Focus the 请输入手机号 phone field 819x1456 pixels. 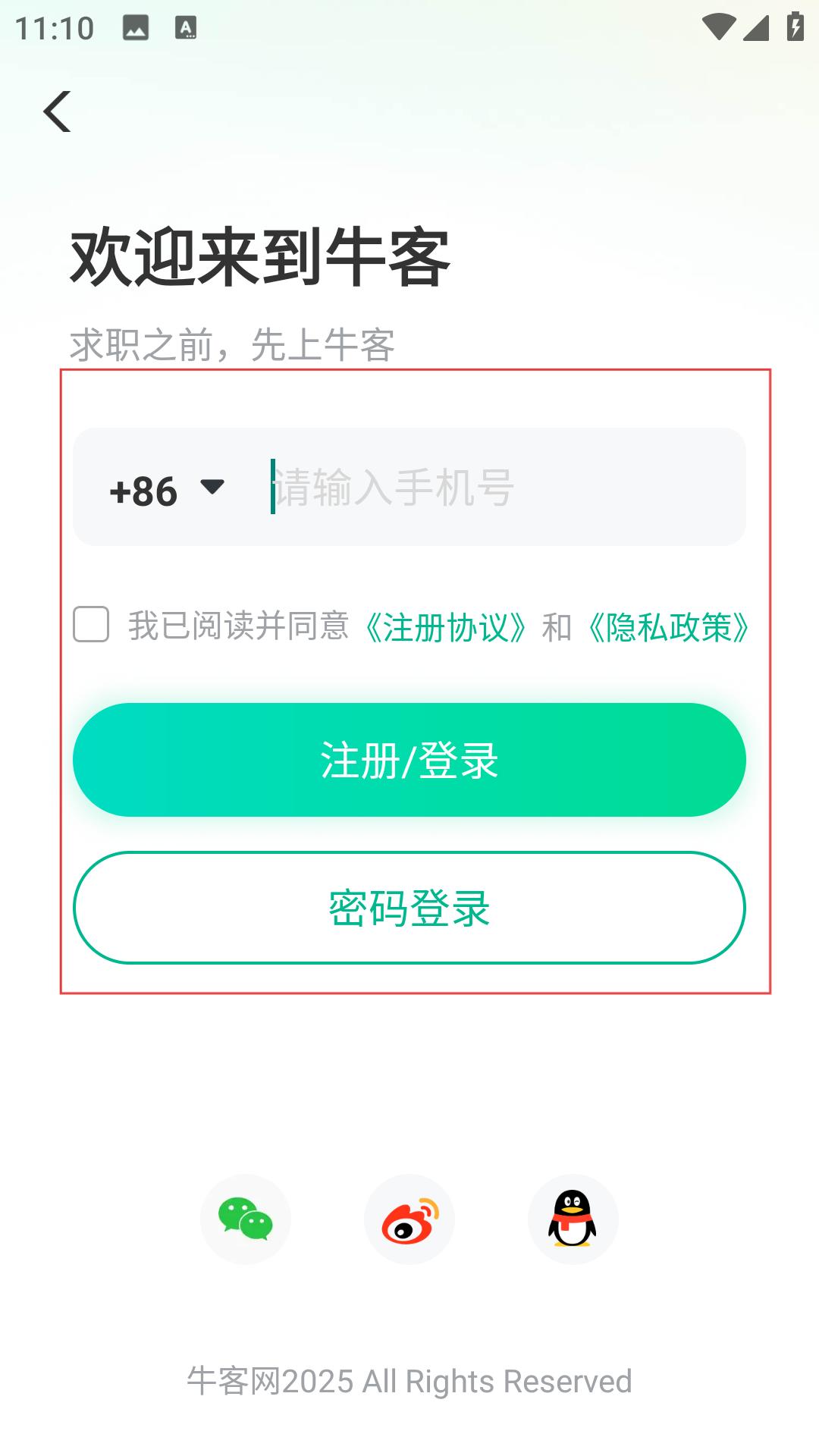pos(500,487)
